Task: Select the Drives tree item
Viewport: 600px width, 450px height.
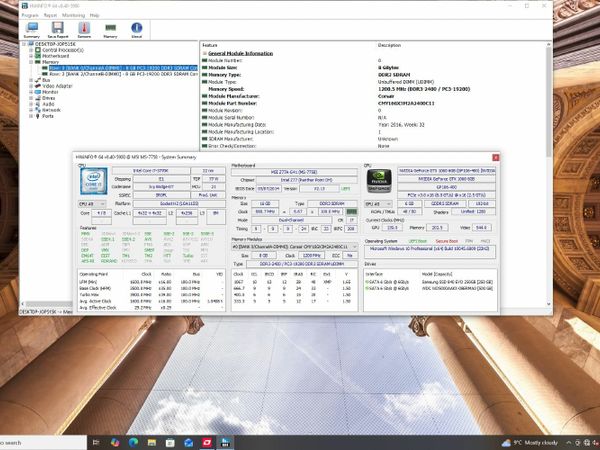Action: tap(50, 98)
